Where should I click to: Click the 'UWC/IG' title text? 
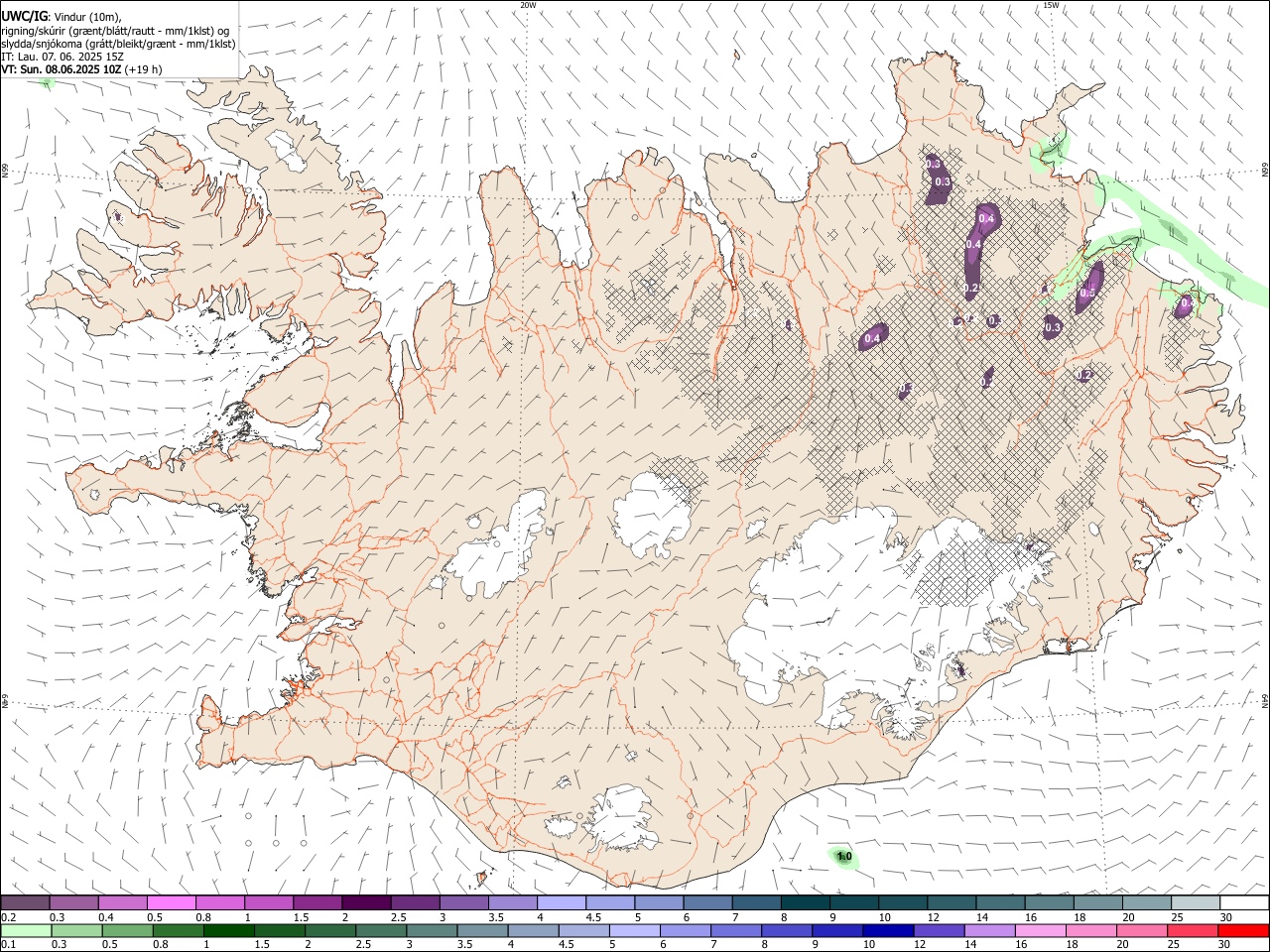[24, 16]
